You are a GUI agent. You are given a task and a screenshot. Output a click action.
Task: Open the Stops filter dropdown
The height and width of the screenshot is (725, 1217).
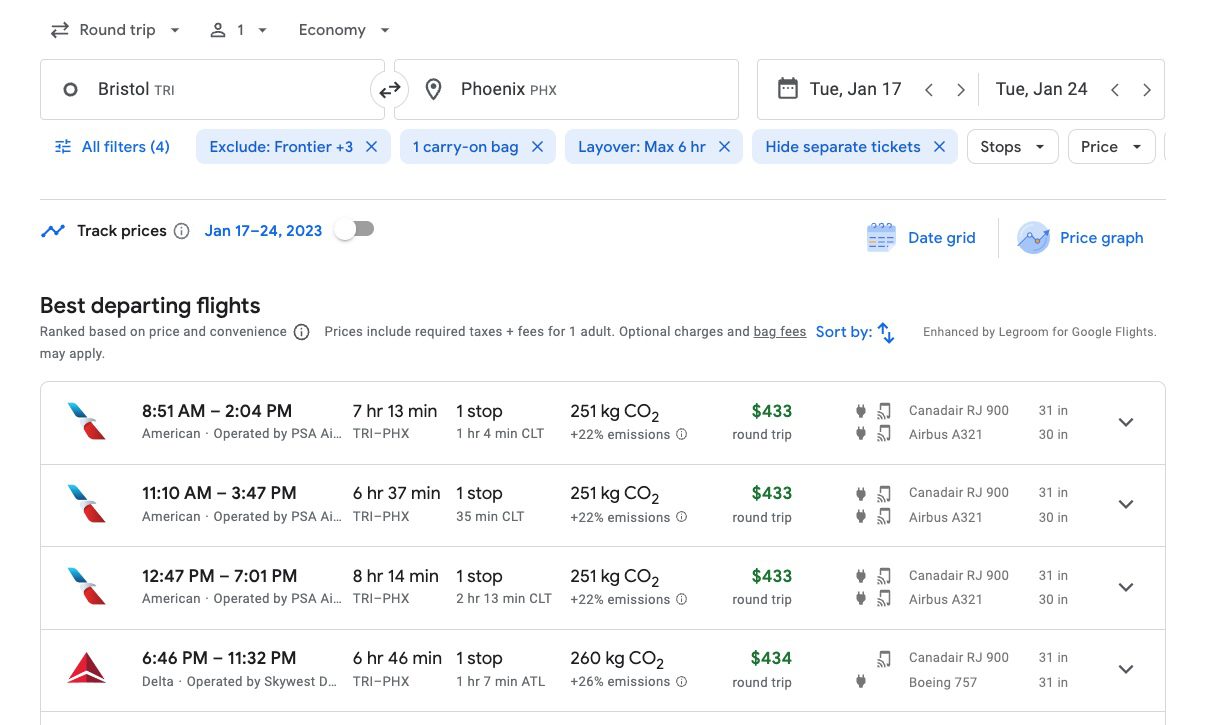[1012, 146]
